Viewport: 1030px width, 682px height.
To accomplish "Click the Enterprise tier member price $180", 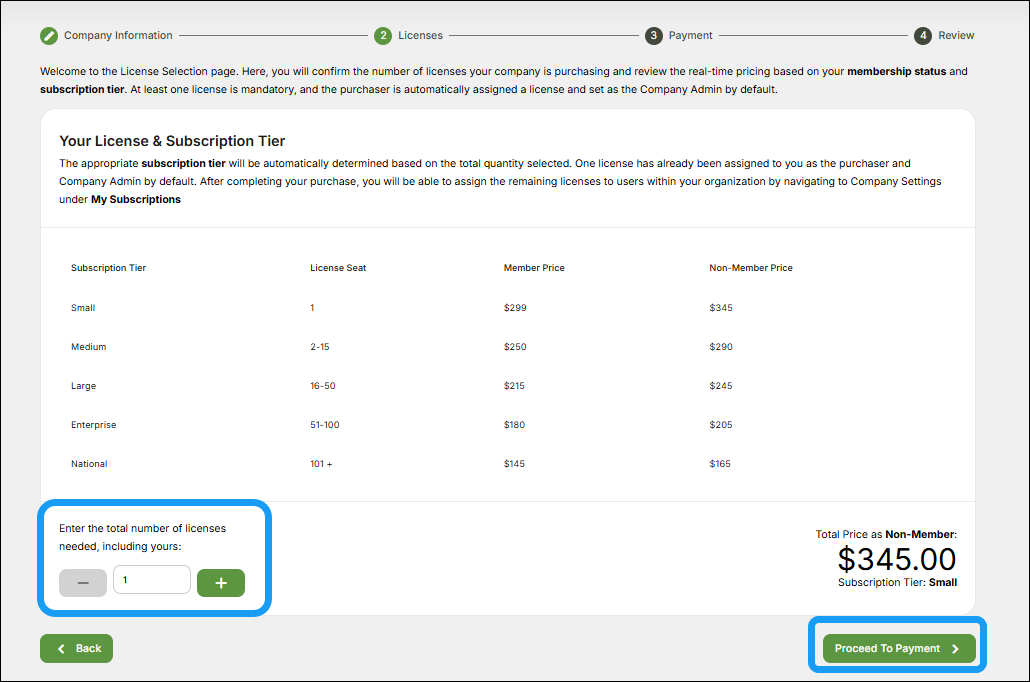I will tap(514, 424).
